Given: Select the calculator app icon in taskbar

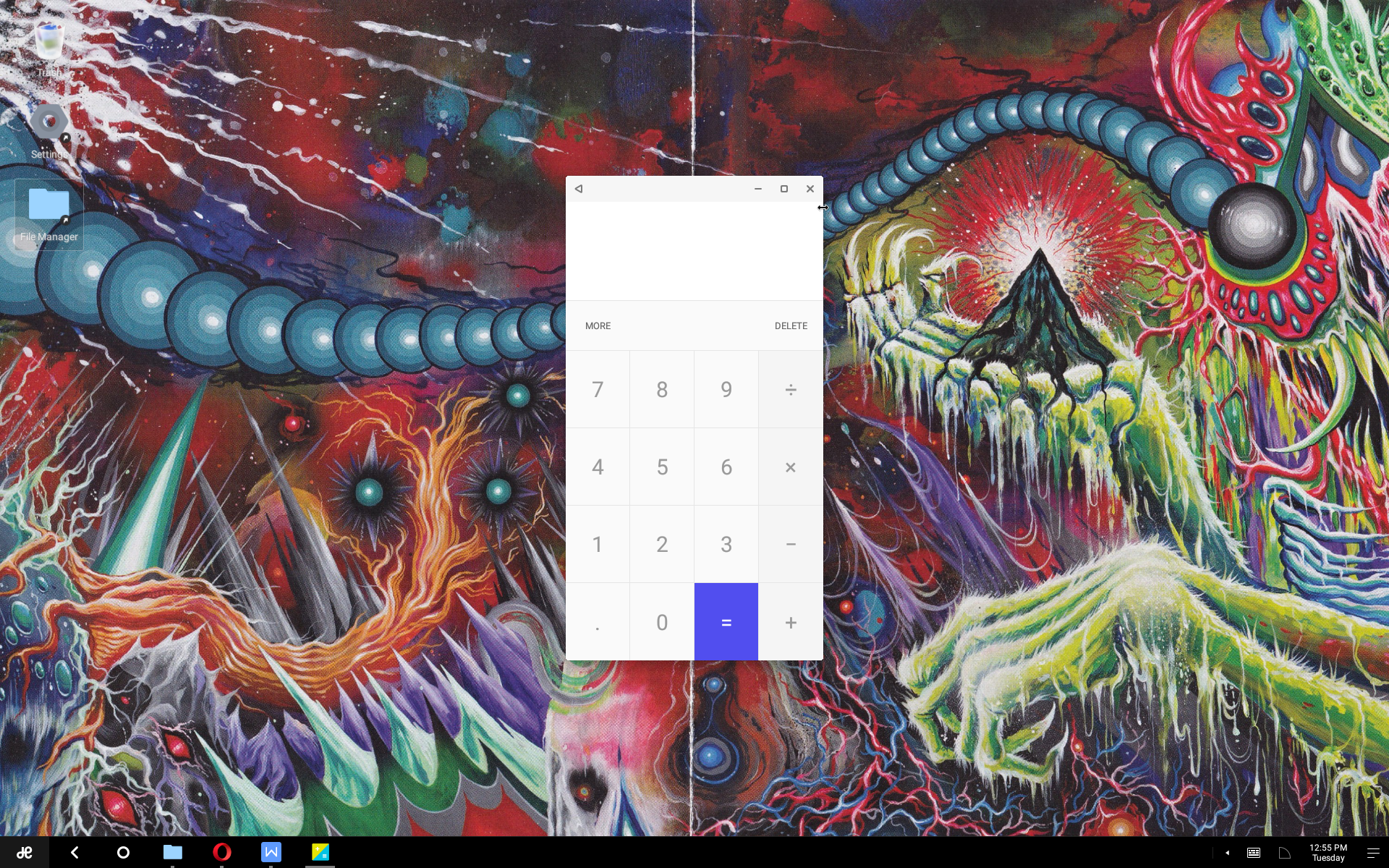Looking at the screenshot, I should click(320, 853).
